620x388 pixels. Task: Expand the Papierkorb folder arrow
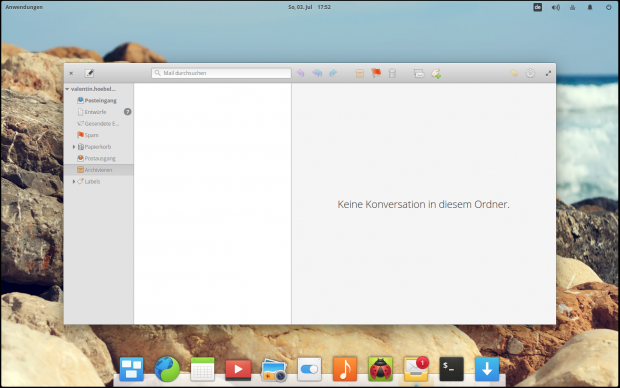74,147
